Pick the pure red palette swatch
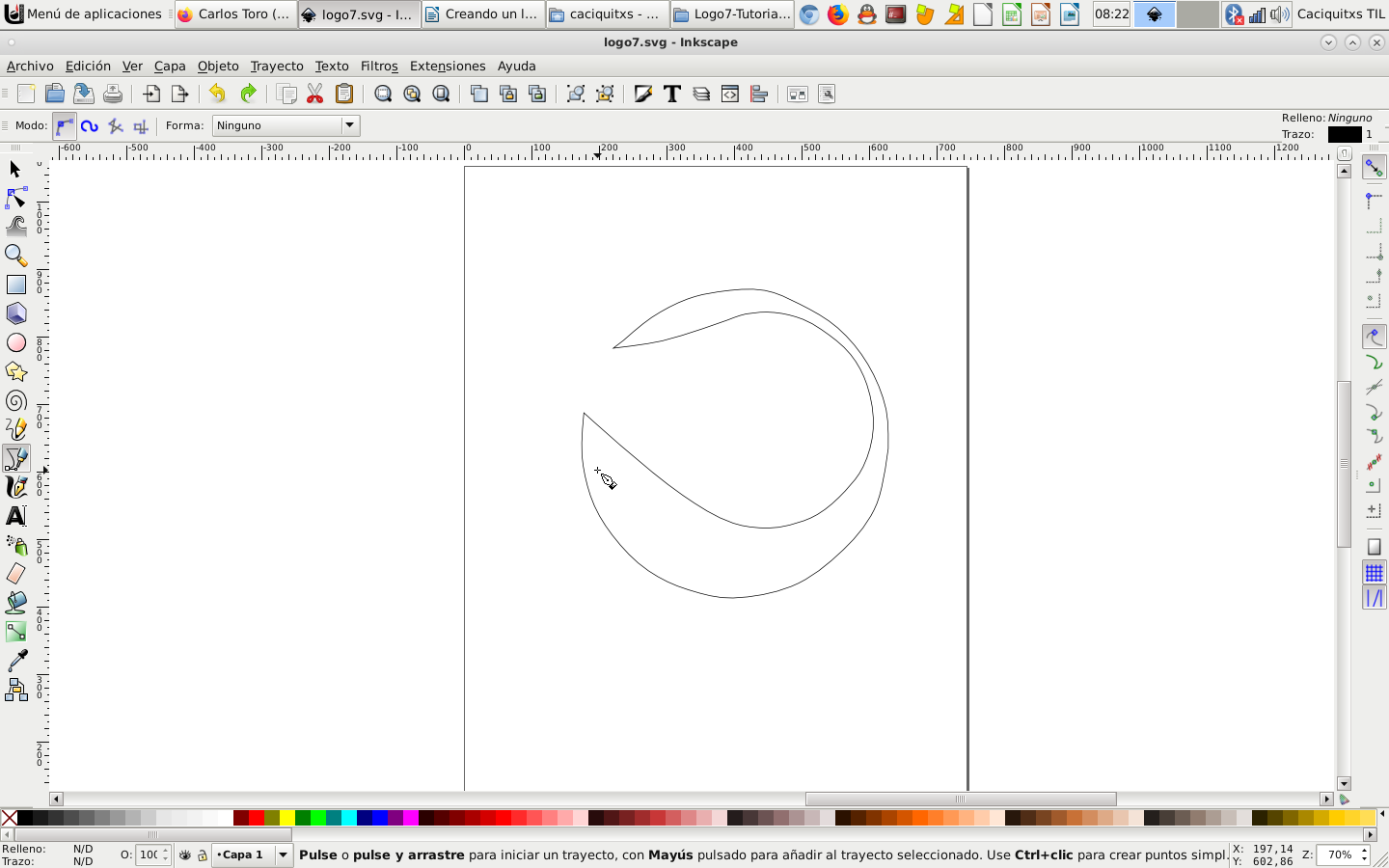 pyautogui.click(x=257, y=818)
